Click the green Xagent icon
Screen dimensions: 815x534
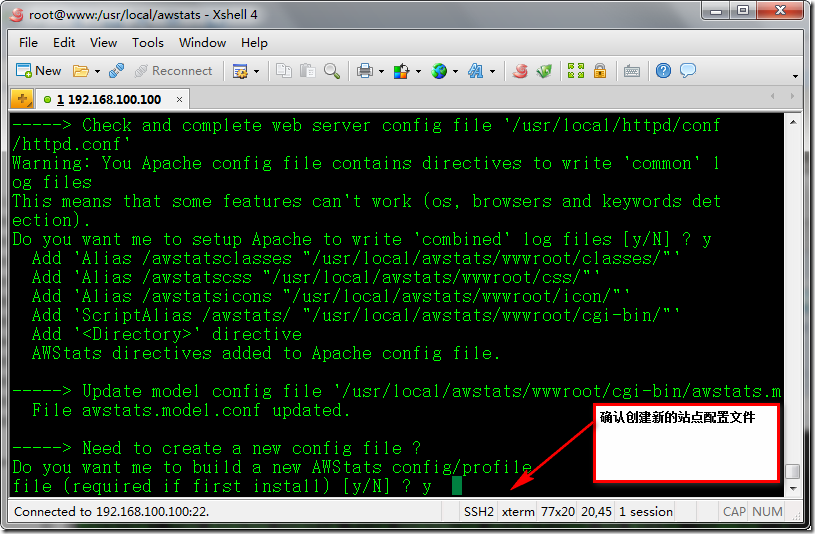click(544, 70)
